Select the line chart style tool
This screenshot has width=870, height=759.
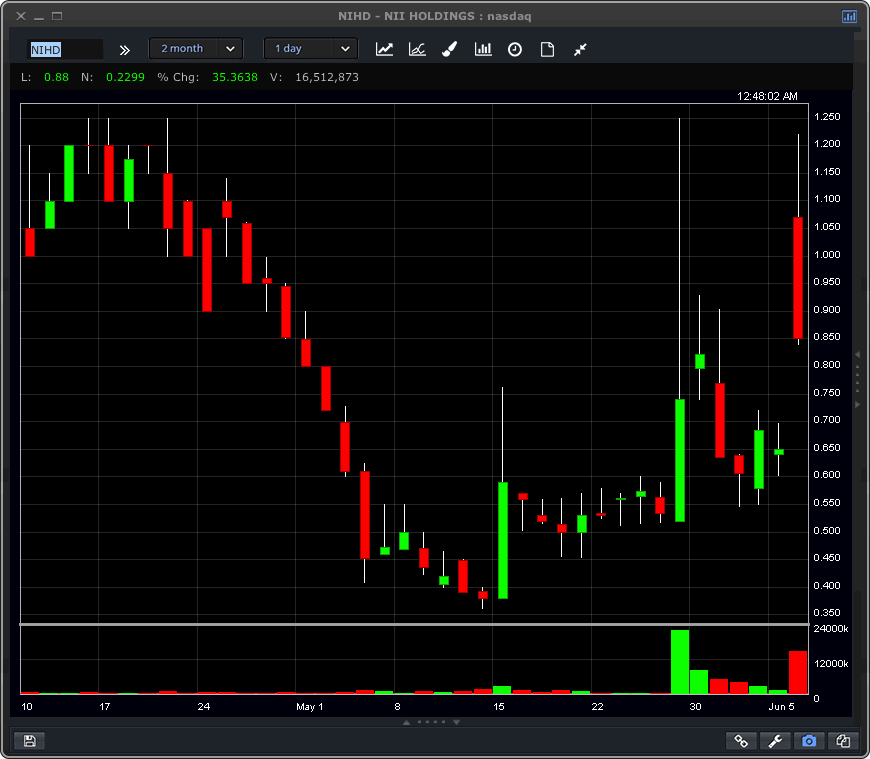click(384, 49)
